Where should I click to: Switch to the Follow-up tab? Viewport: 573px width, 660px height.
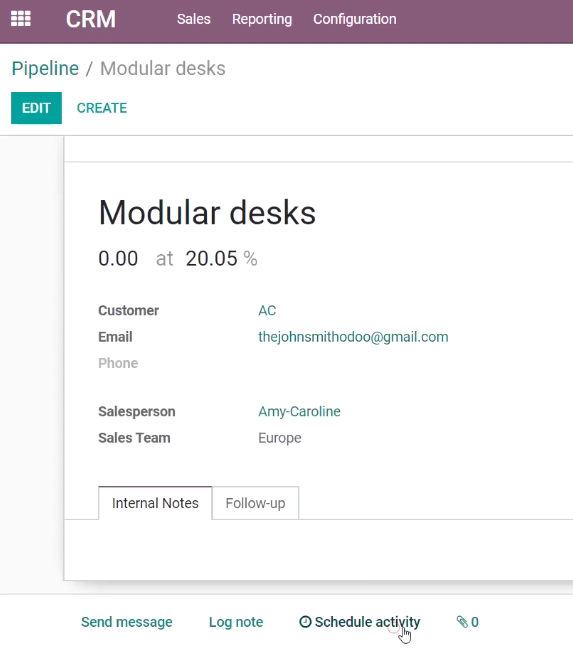256,503
